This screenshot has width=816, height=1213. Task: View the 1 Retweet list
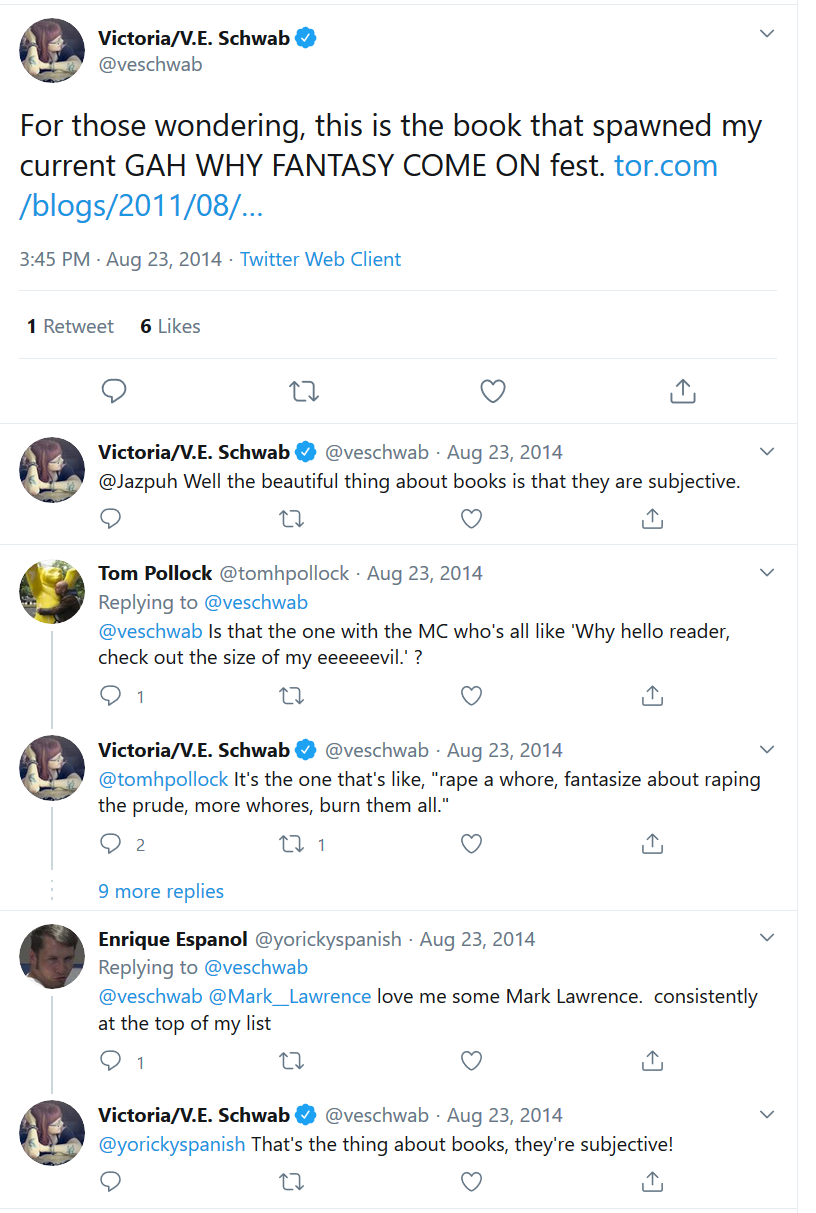tap(70, 326)
